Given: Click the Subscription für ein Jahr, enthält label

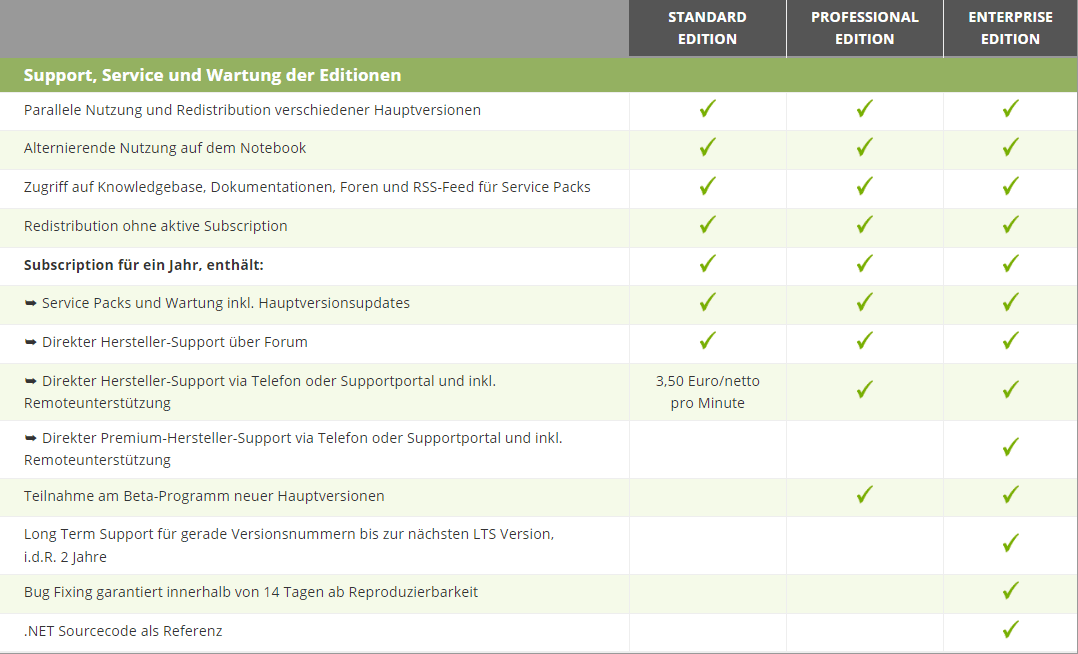Looking at the screenshot, I should click(x=144, y=265).
